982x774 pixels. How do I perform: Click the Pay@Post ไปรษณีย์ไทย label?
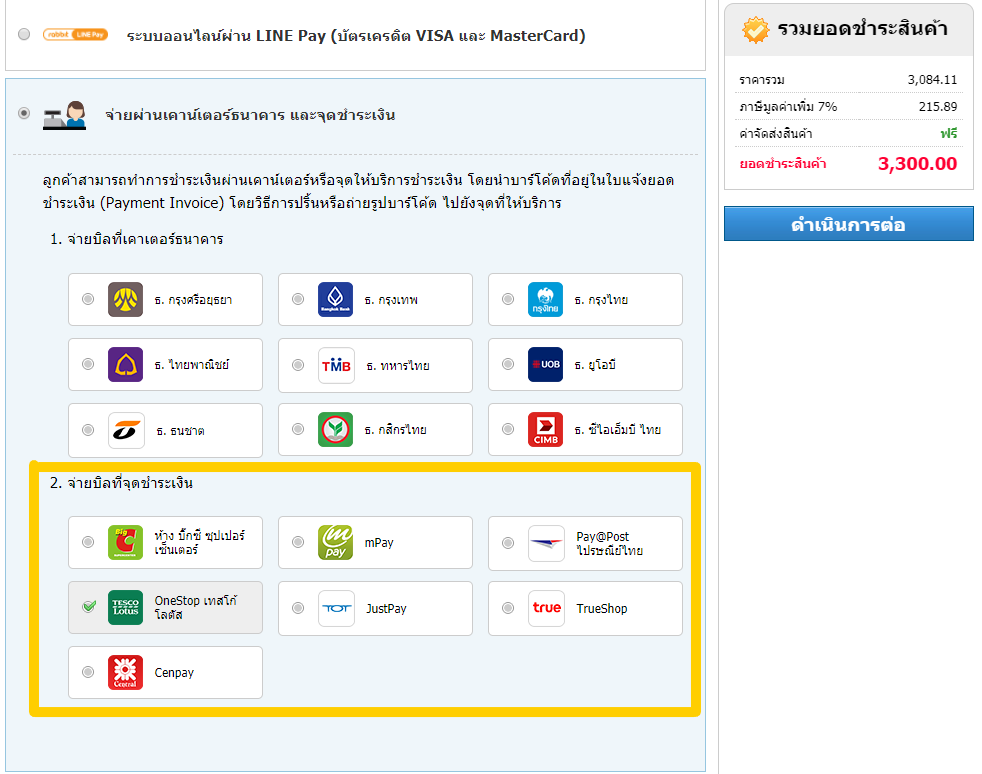(609, 544)
